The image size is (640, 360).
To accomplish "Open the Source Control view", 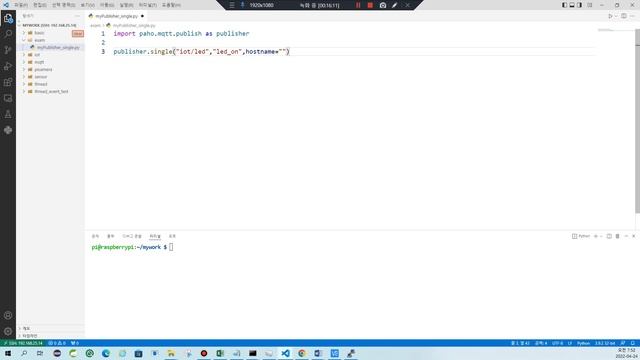I will pos(8,50).
